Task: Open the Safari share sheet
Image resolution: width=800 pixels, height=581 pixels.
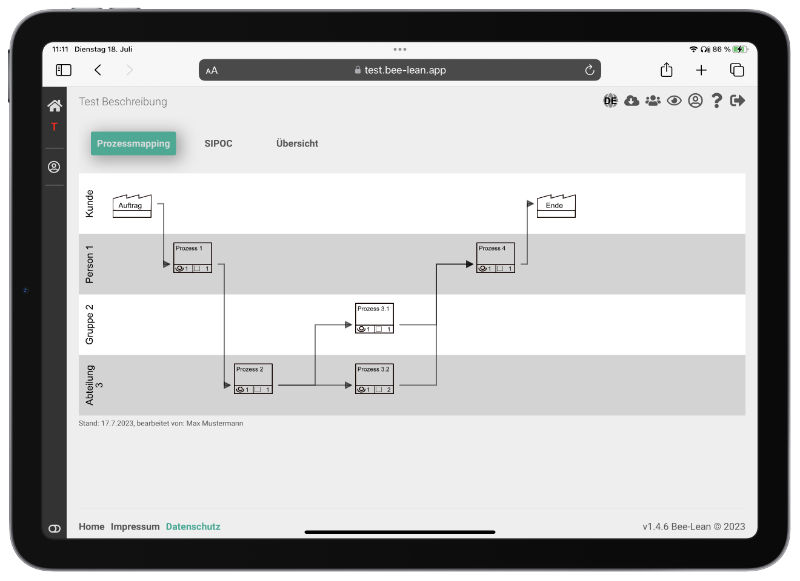Action: [666, 70]
